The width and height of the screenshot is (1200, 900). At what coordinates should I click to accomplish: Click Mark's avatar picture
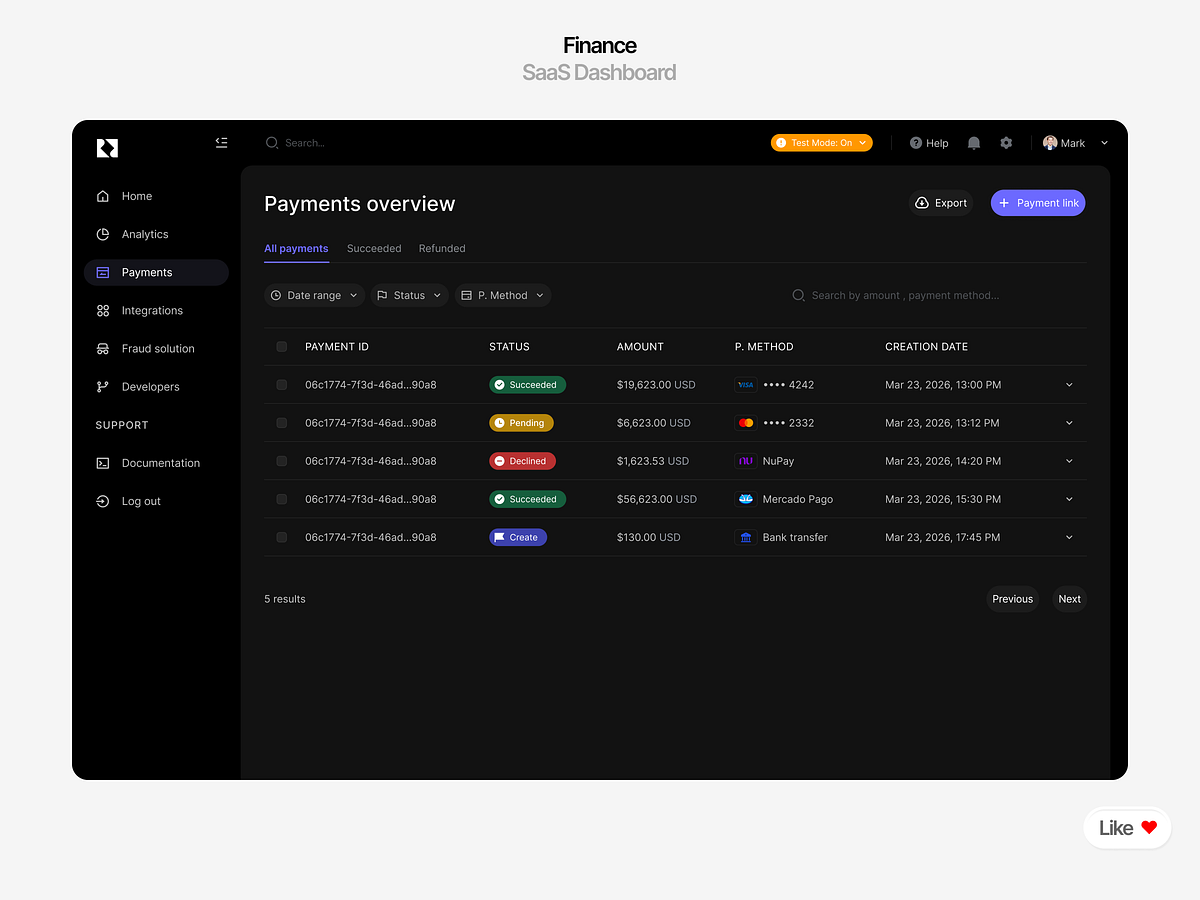click(1050, 143)
